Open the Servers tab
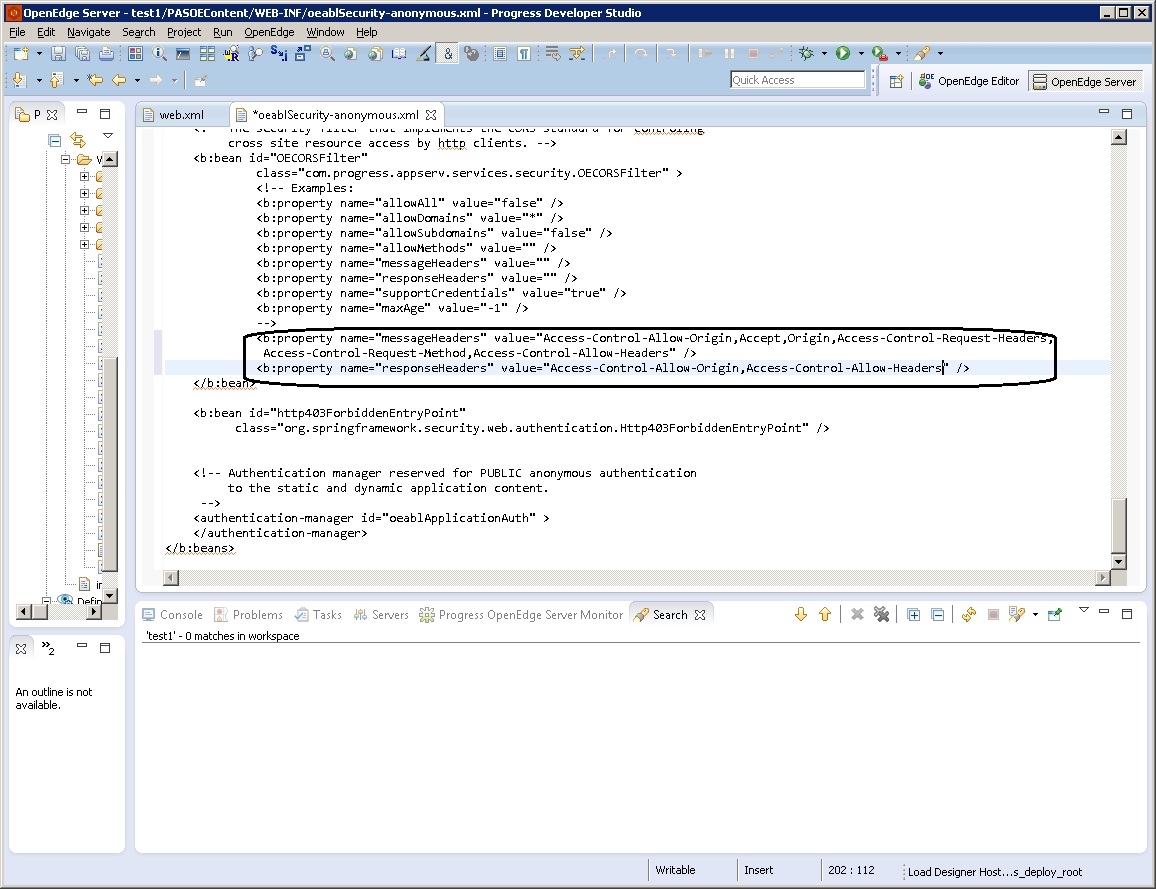 381,615
